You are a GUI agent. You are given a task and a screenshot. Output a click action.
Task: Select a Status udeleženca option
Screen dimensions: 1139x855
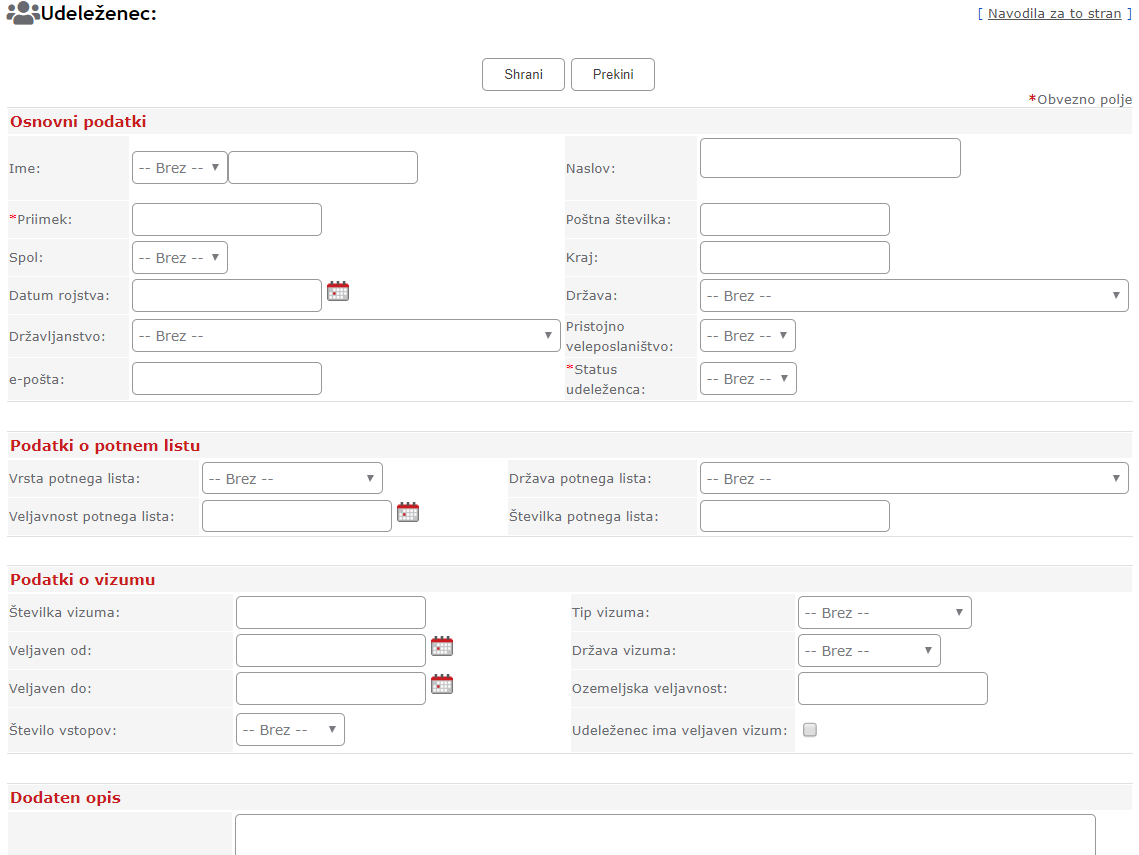click(x=748, y=379)
